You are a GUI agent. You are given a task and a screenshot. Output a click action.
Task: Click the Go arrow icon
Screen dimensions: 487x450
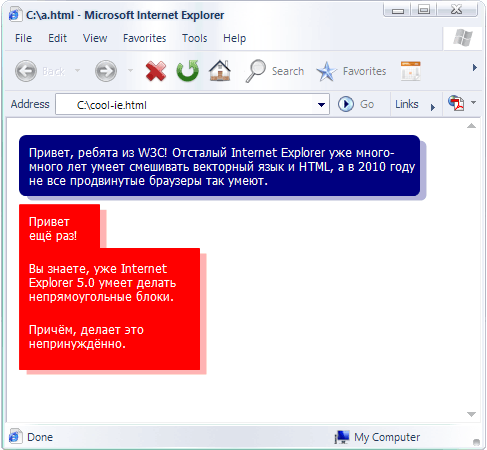coord(346,104)
